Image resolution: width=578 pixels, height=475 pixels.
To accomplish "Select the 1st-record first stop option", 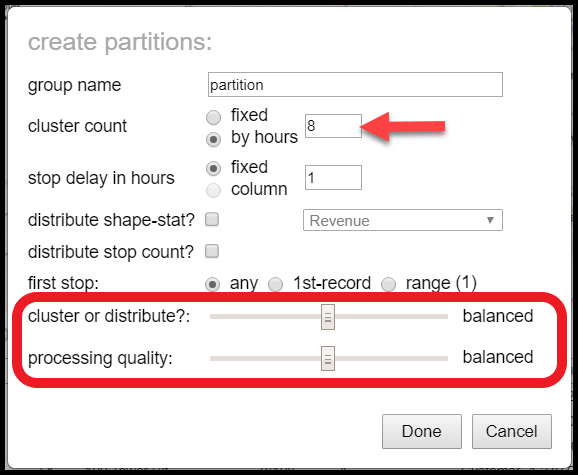I will pos(275,284).
